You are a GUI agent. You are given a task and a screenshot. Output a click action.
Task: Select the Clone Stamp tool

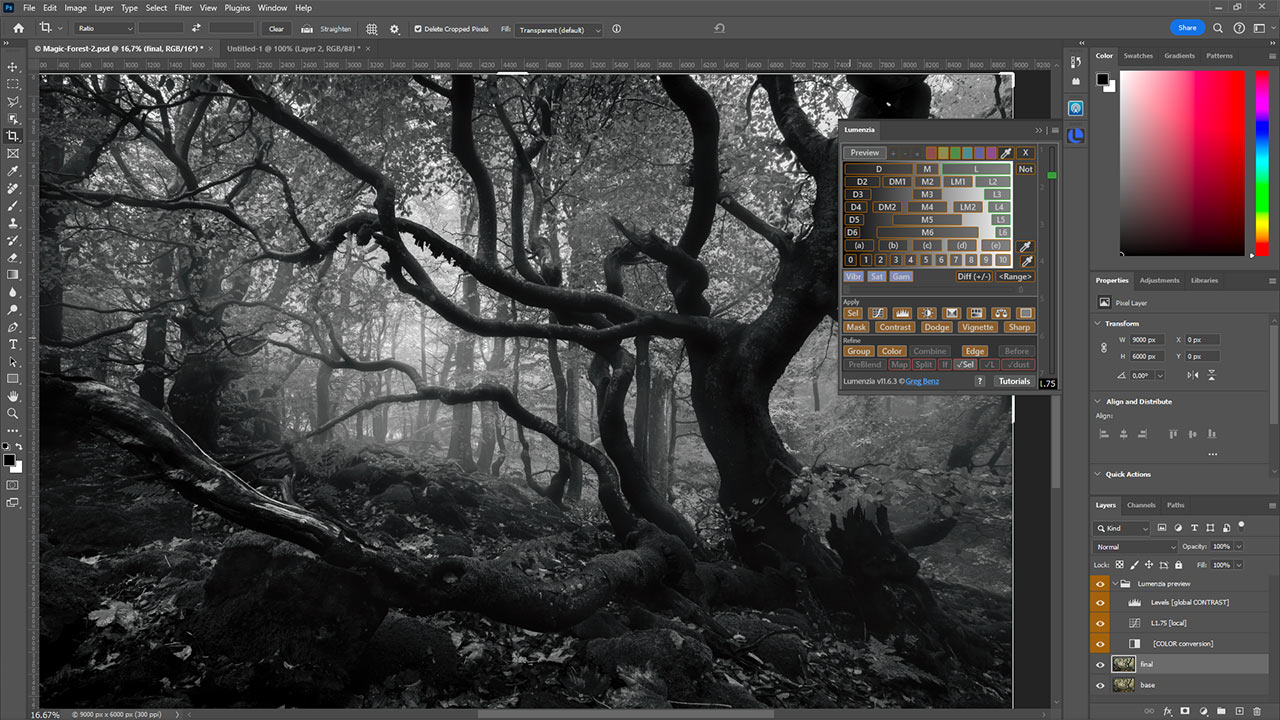point(13,223)
